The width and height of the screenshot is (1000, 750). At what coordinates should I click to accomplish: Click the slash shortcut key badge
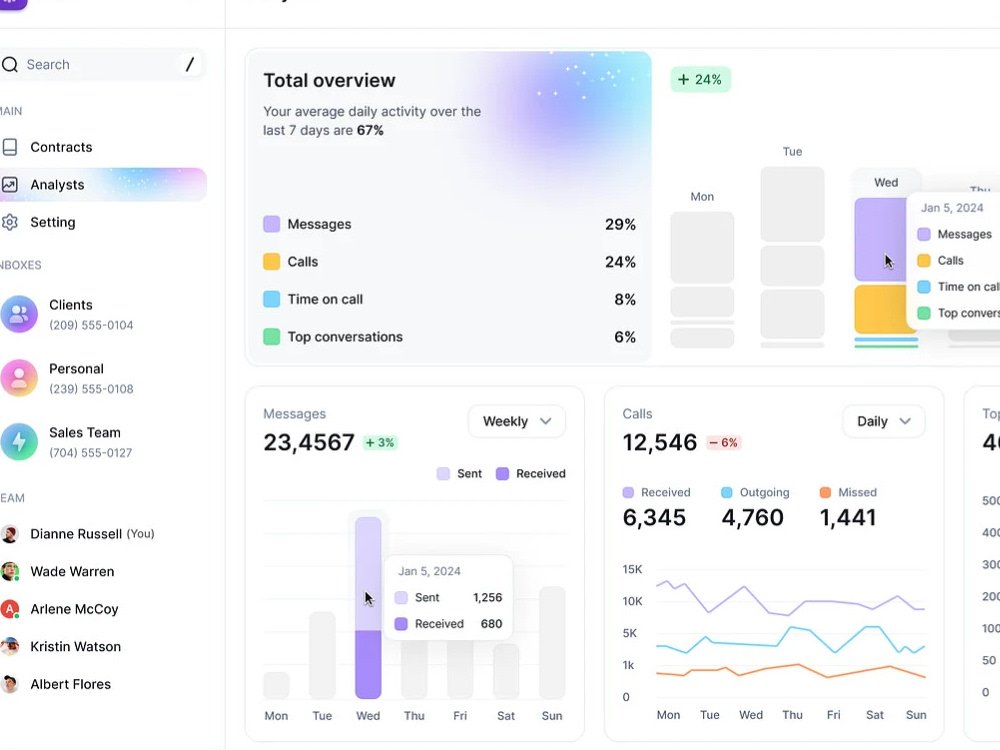point(189,64)
